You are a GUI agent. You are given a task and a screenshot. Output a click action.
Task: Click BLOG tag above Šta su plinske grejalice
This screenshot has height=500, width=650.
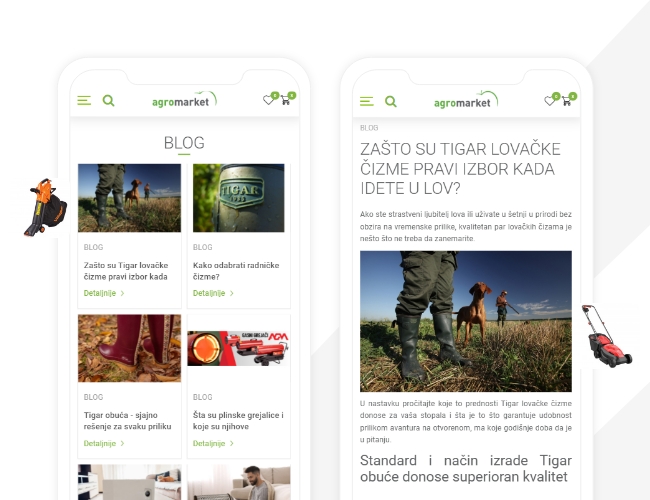(202, 397)
